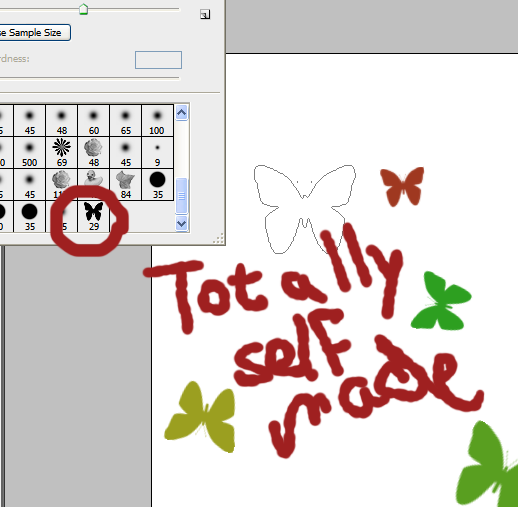Click the Use Sample Size button
Screen dimensions: 518x507
[x=35, y=33]
